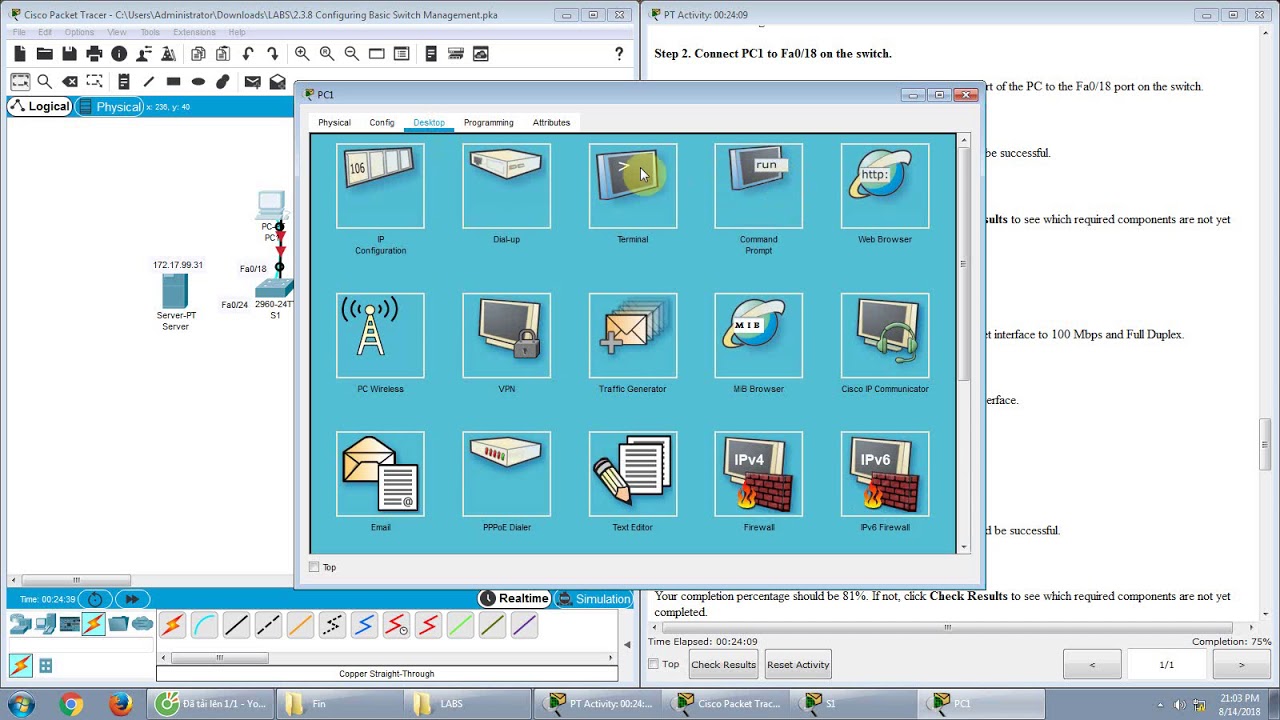Click the Zoom Out magnifier icon
This screenshot has width=1280, height=720.
352,54
